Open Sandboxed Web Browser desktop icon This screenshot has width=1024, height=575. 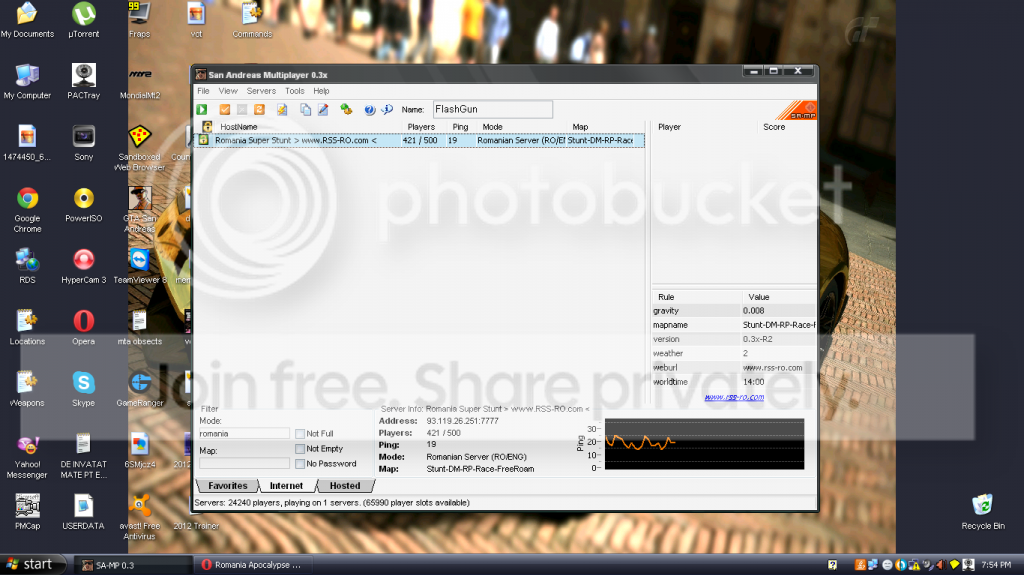(x=139, y=148)
